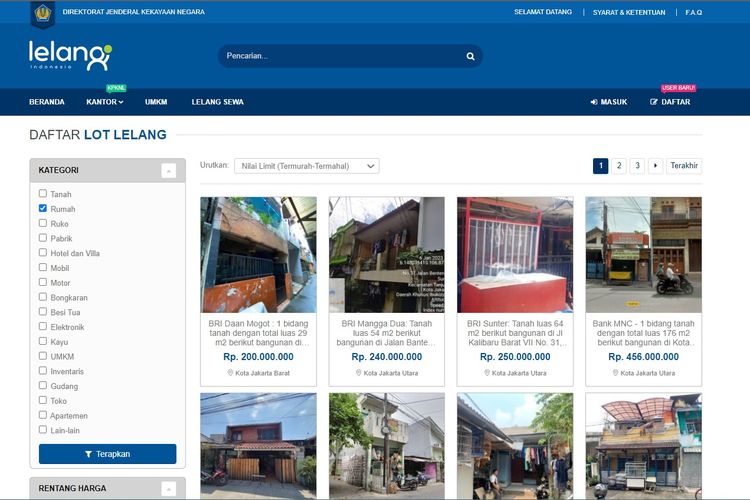Click DAFTAR to register
This screenshot has height=500, width=750.
point(670,102)
